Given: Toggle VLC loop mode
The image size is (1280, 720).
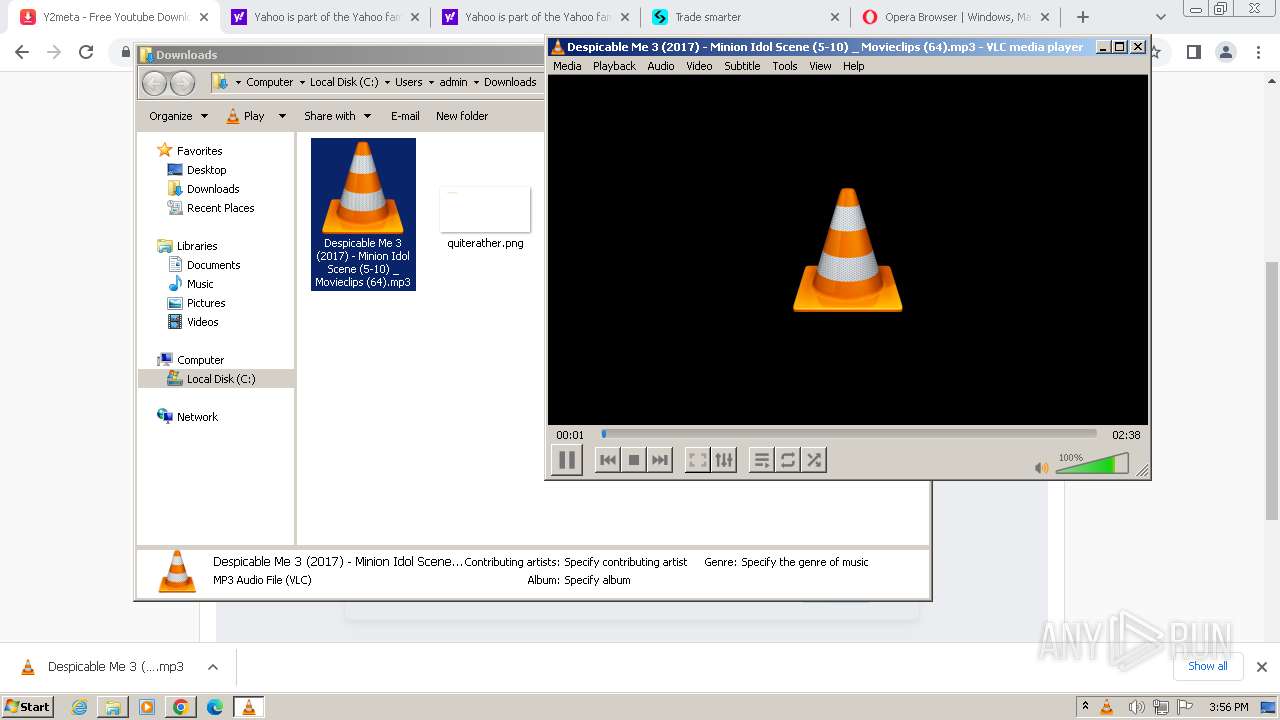Looking at the screenshot, I should [x=788, y=460].
